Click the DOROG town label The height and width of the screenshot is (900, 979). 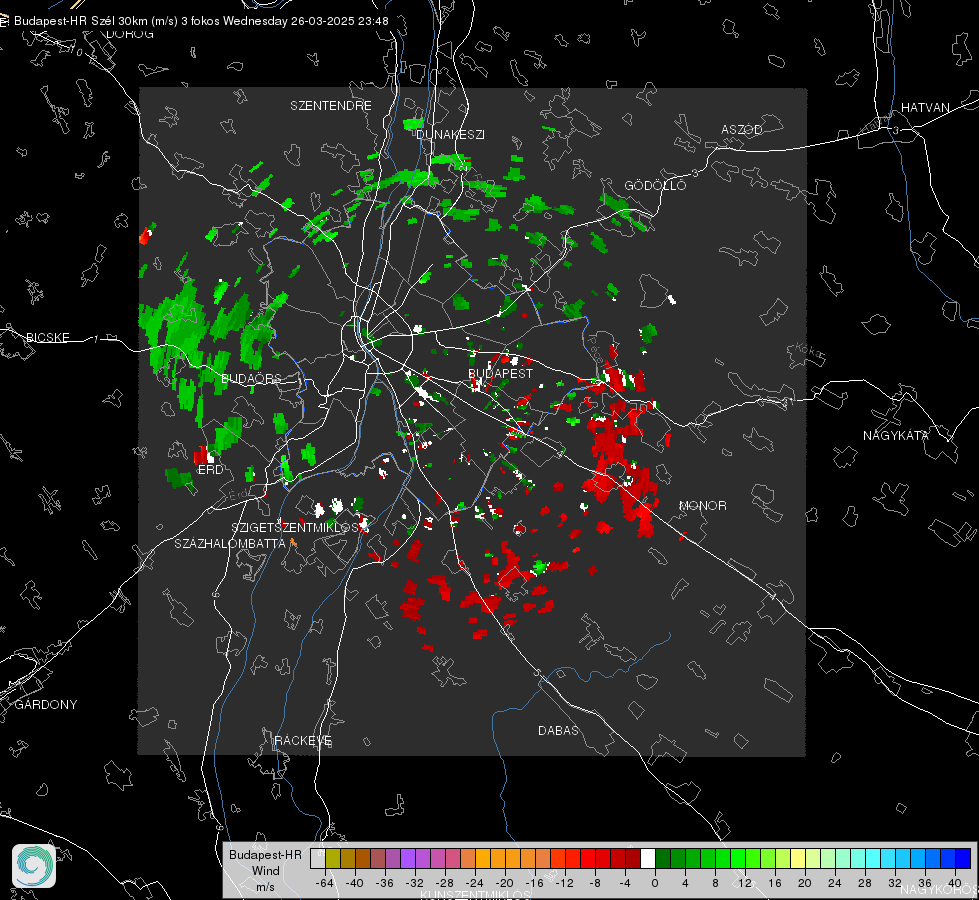pyautogui.click(x=130, y=34)
